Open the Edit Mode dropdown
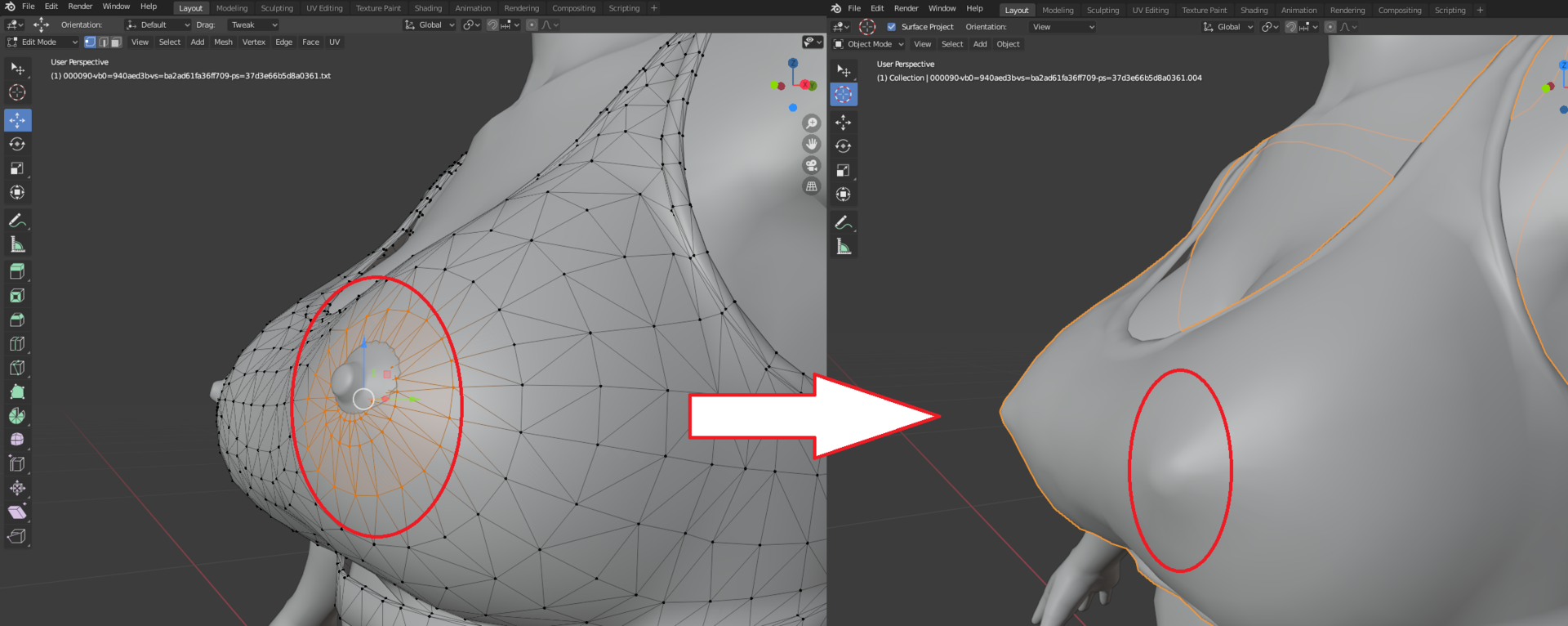 click(x=42, y=42)
